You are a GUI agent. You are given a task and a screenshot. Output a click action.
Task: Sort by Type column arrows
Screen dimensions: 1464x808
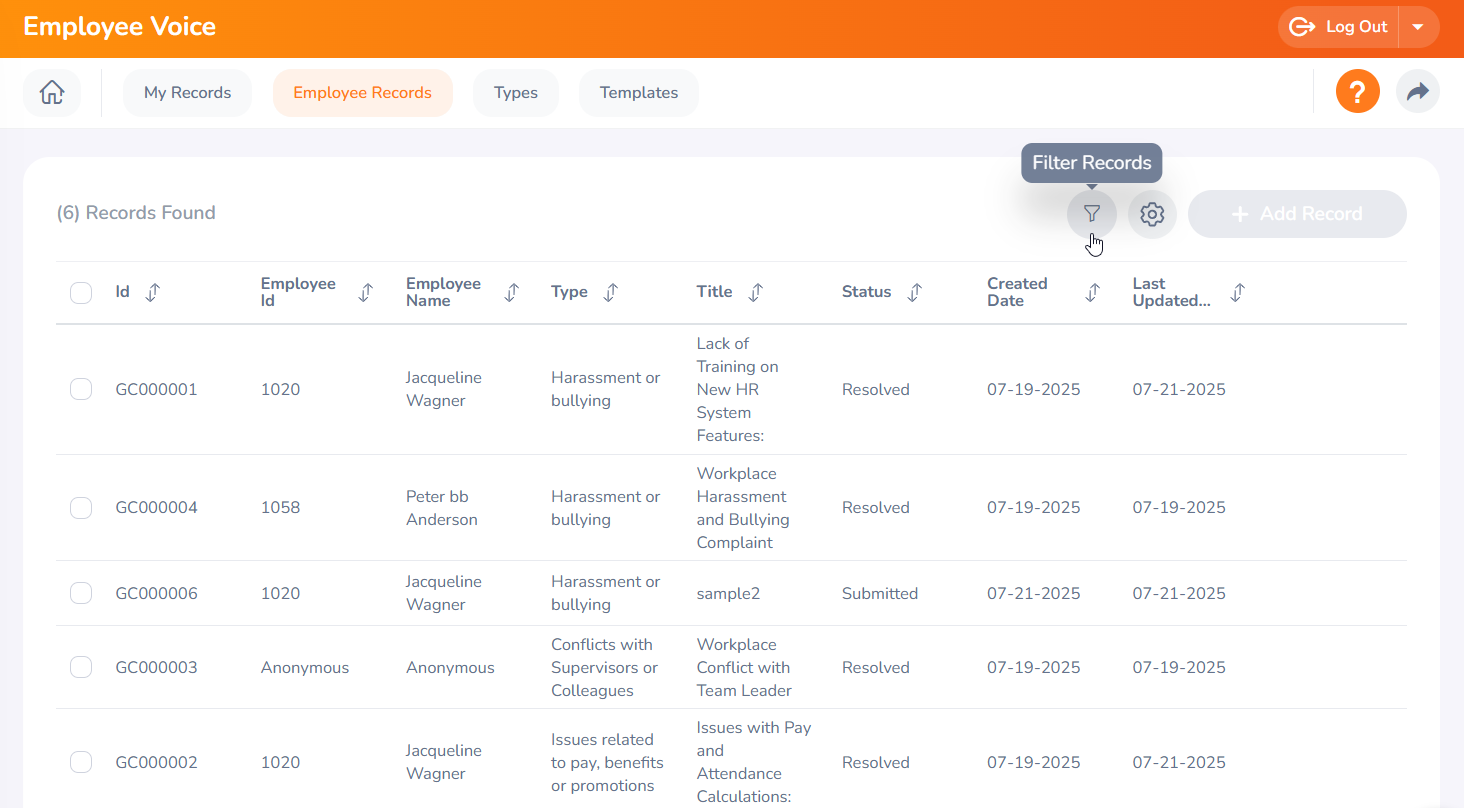pos(610,292)
